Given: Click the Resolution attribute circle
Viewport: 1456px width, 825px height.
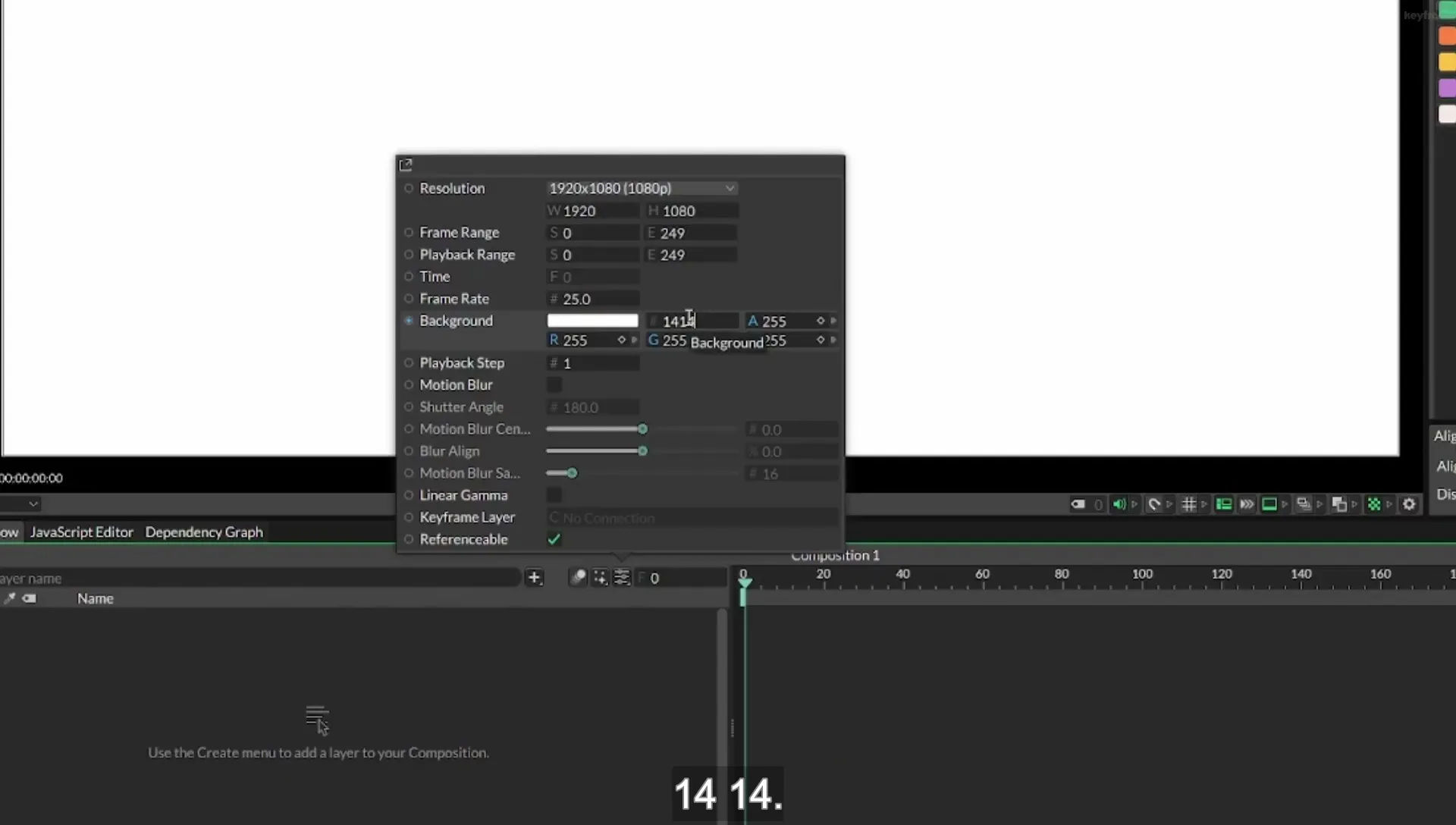Looking at the screenshot, I should click(x=409, y=188).
